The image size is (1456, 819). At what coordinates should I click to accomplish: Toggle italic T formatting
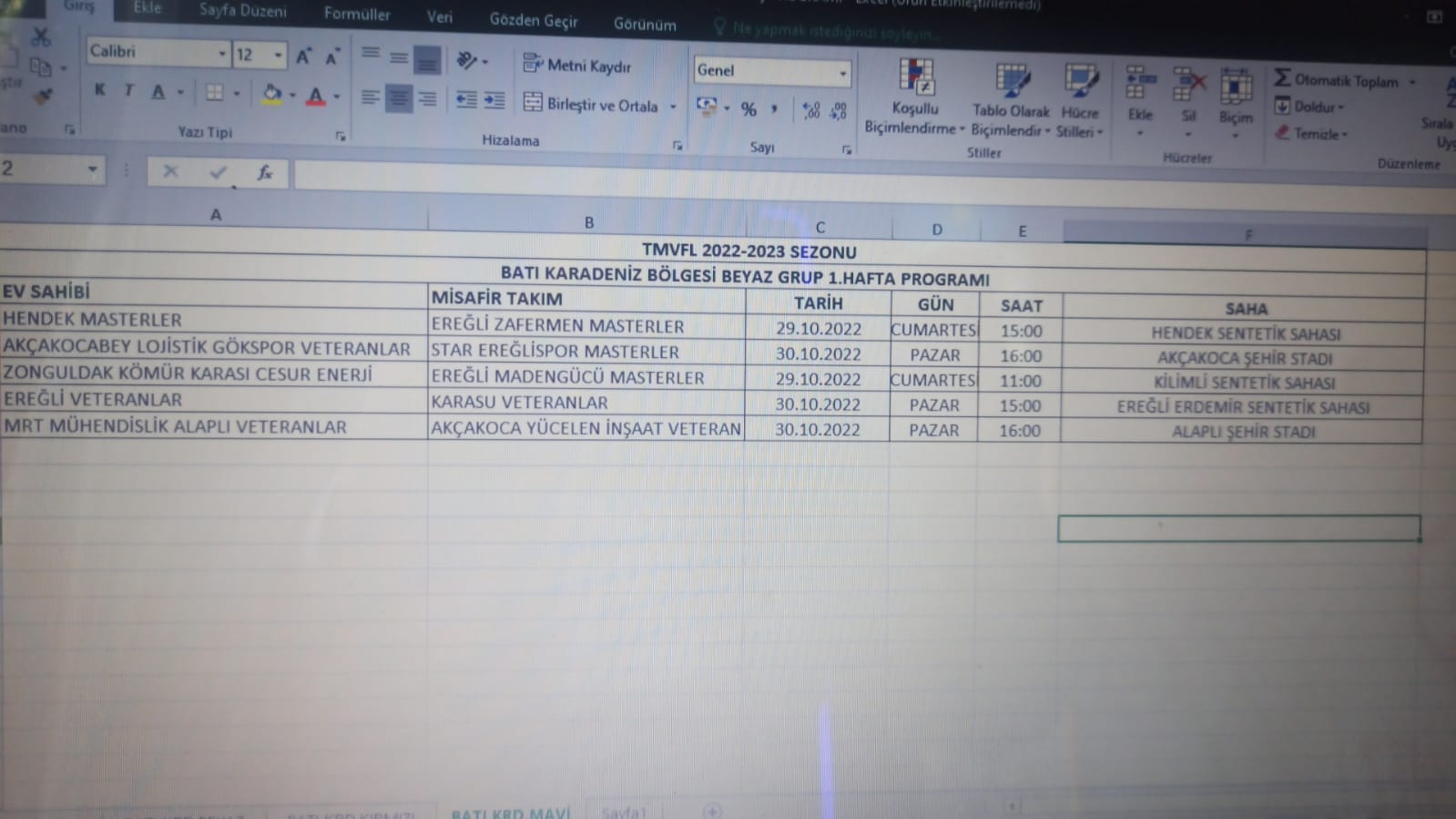(128, 90)
